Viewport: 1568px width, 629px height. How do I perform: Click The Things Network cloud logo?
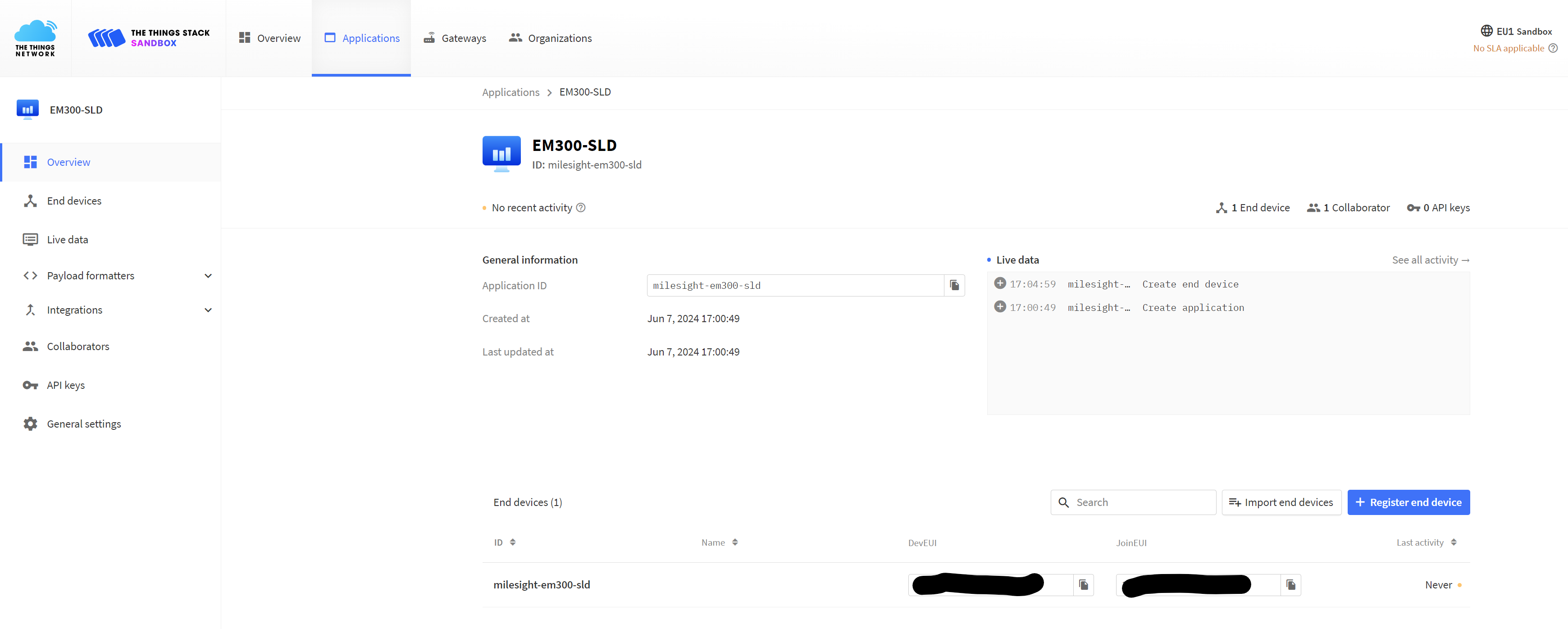point(35,38)
